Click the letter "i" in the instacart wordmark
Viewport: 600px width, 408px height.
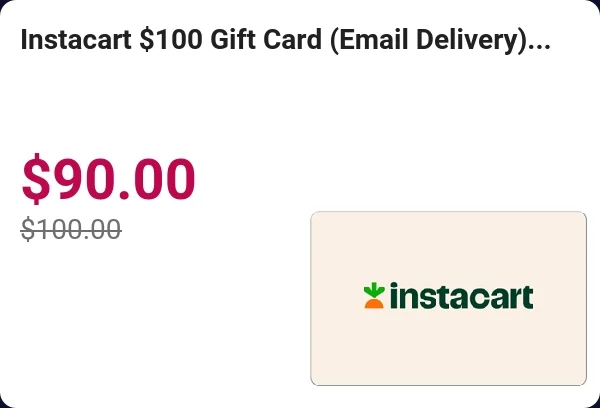[394, 296]
